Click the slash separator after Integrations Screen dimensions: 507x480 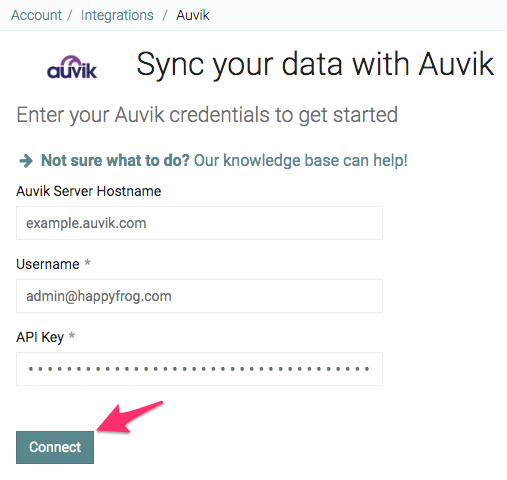click(164, 15)
